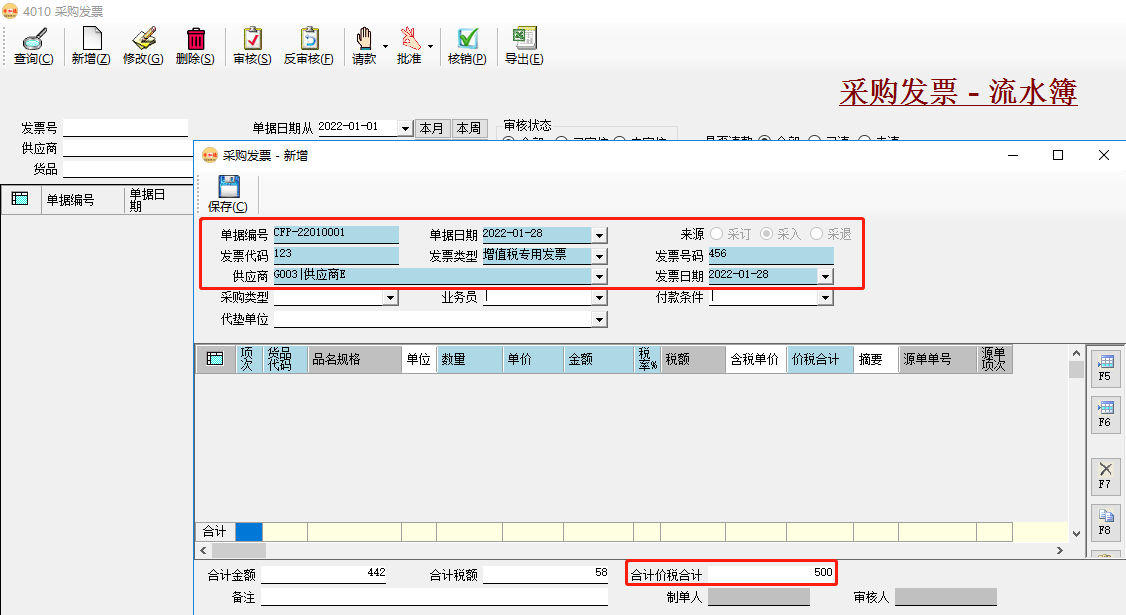Open the 发票类型 dropdown list
The image size is (1126, 615).
pos(599,256)
